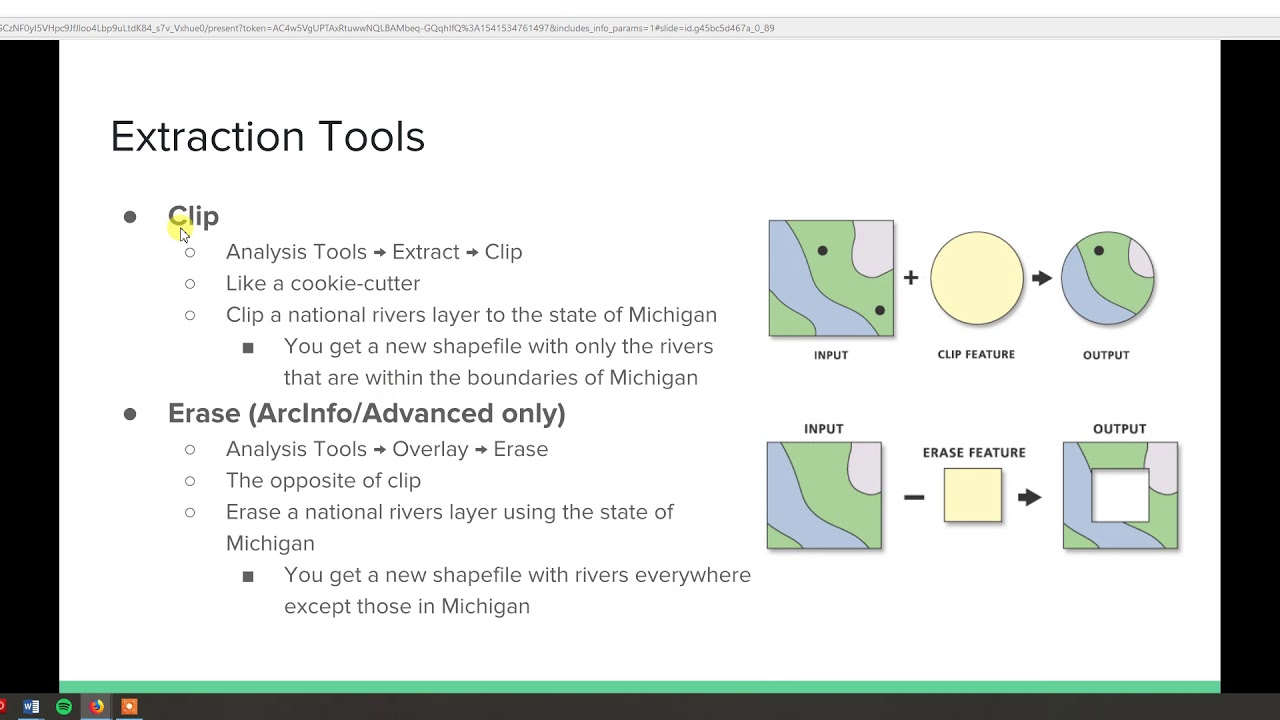Click the Erase OUTPUT map with hole
1280x720 pixels.
pos(1120,495)
